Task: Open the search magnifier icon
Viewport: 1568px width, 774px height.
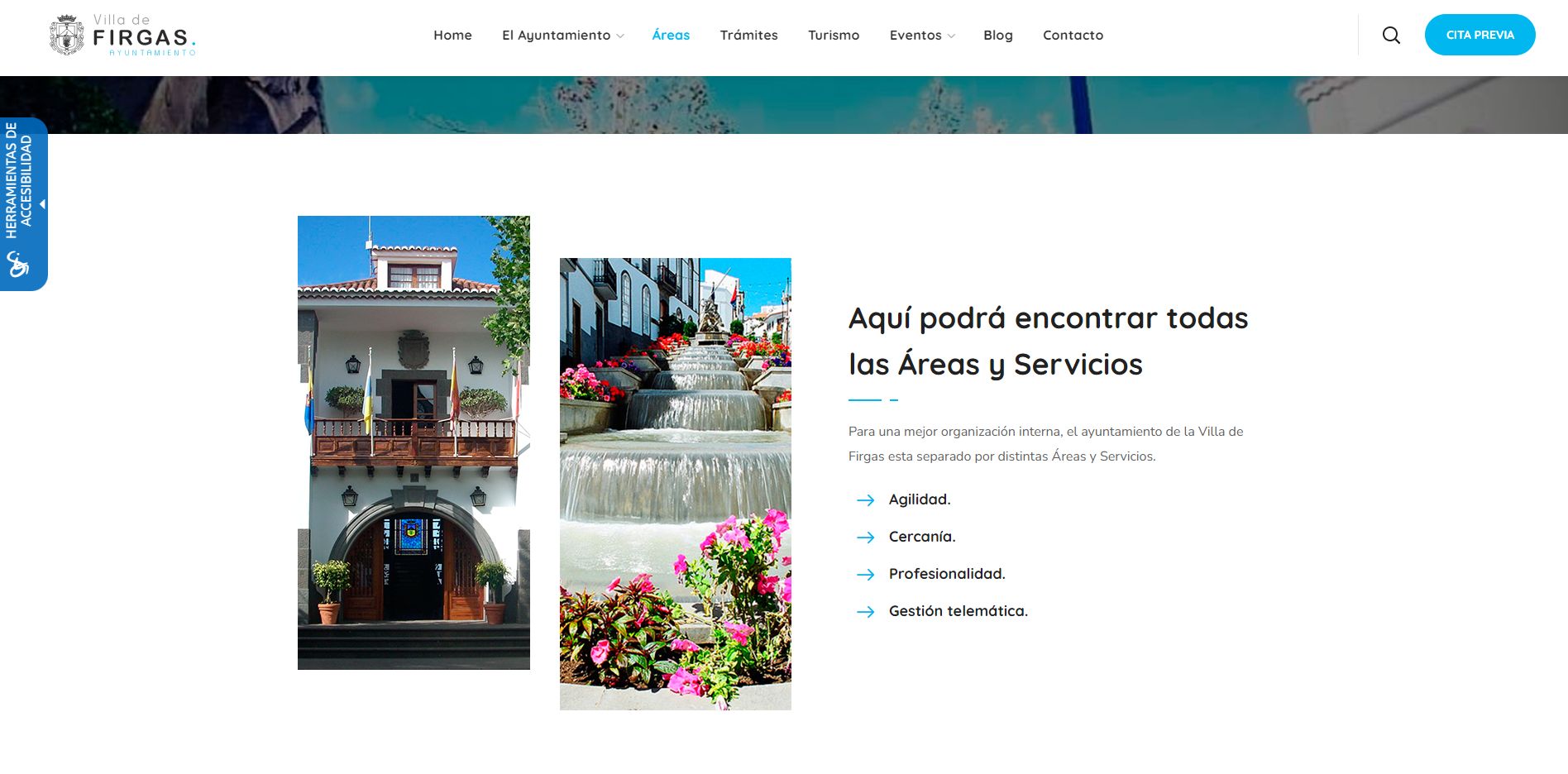Action: pyautogui.click(x=1391, y=35)
